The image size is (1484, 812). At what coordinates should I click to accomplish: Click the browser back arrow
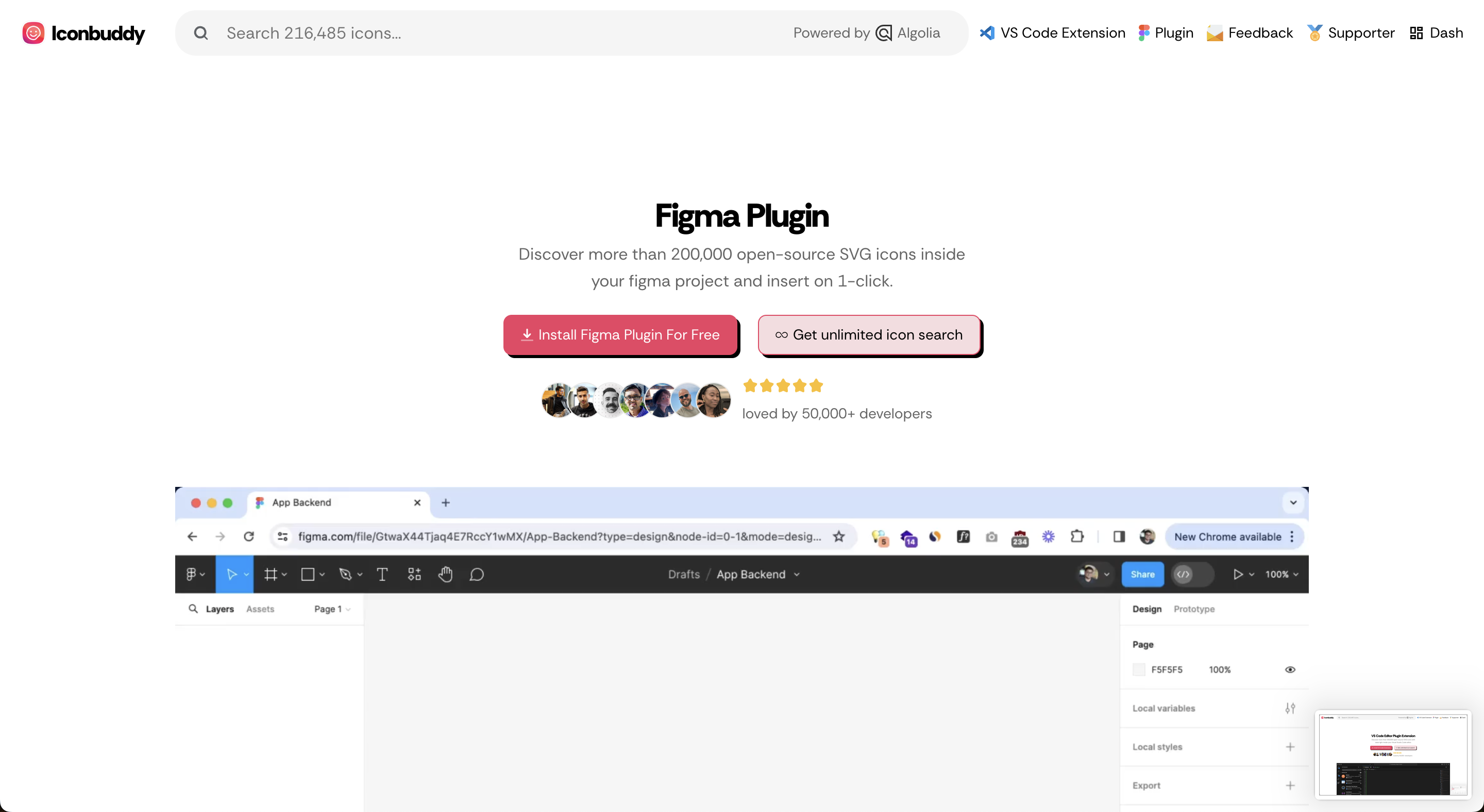coord(192,536)
